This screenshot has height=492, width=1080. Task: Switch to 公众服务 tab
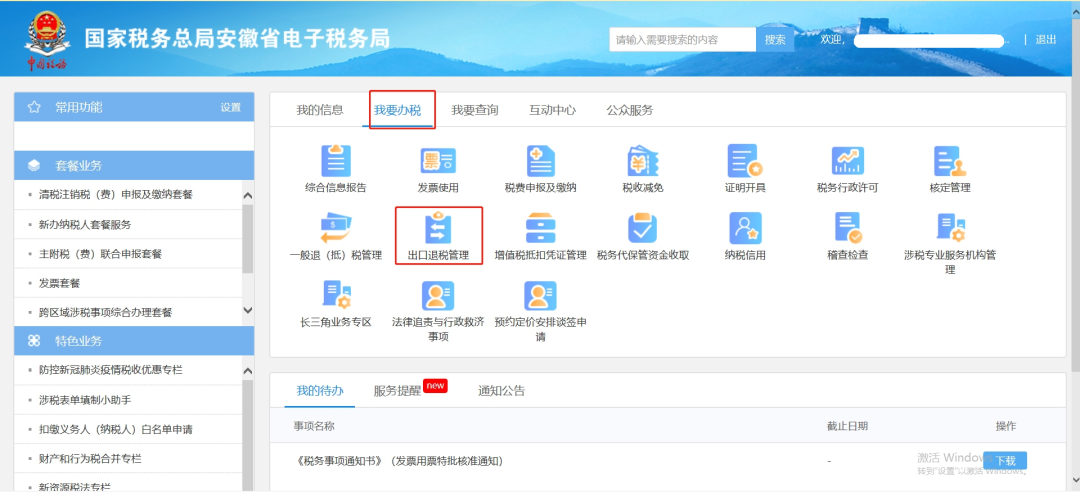(630, 110)
